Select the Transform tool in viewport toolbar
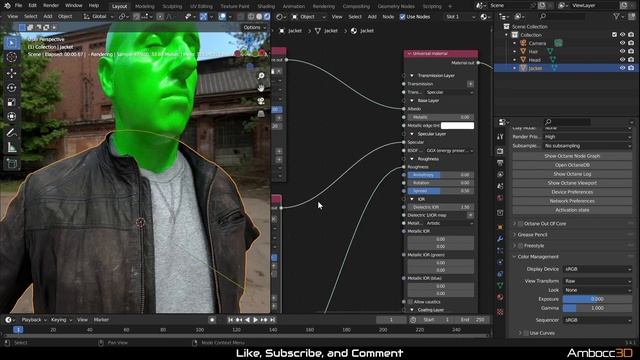The height and width of the screenshot is (360, 640). pyautogui.click(x=11, y=117)
